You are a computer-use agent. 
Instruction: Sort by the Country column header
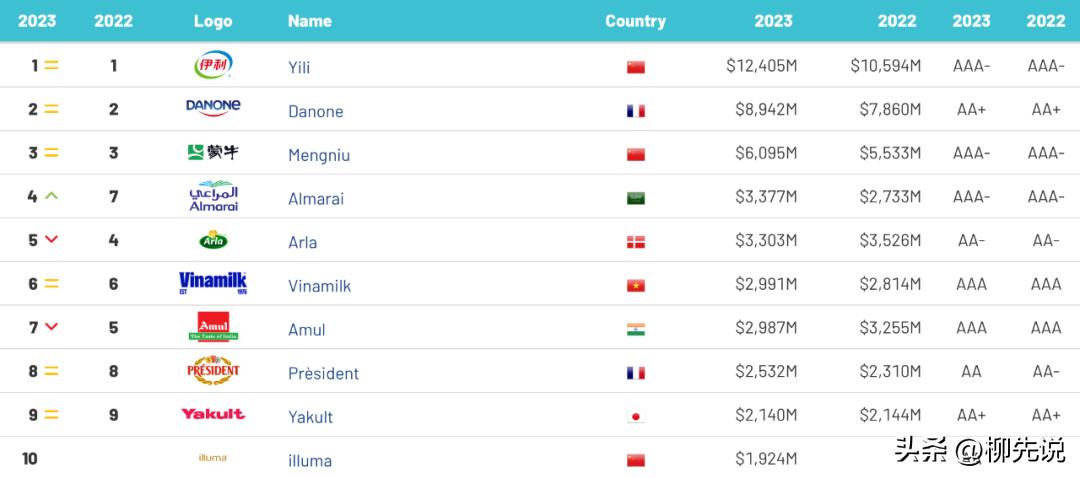[635, 21]
